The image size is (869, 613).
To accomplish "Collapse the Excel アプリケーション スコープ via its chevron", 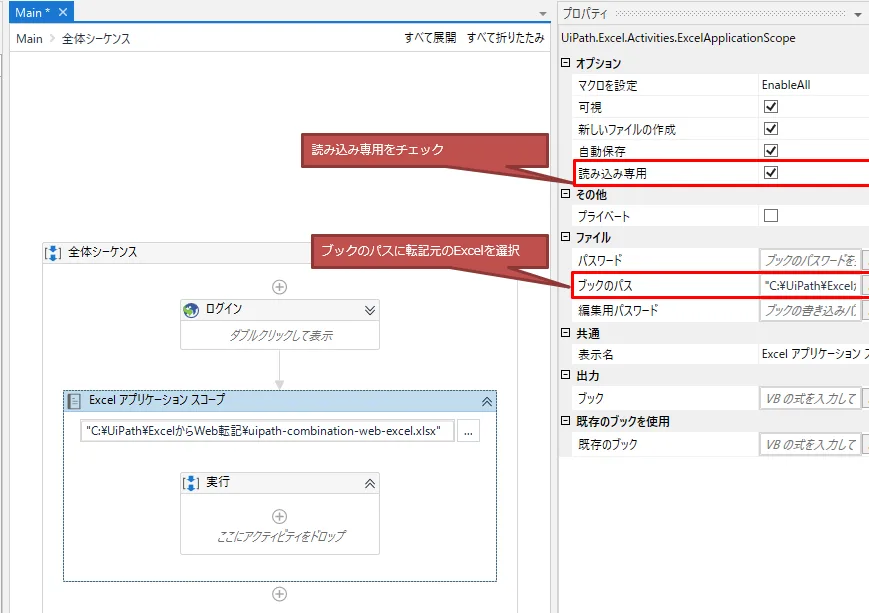I will click(x=487, y=401).
